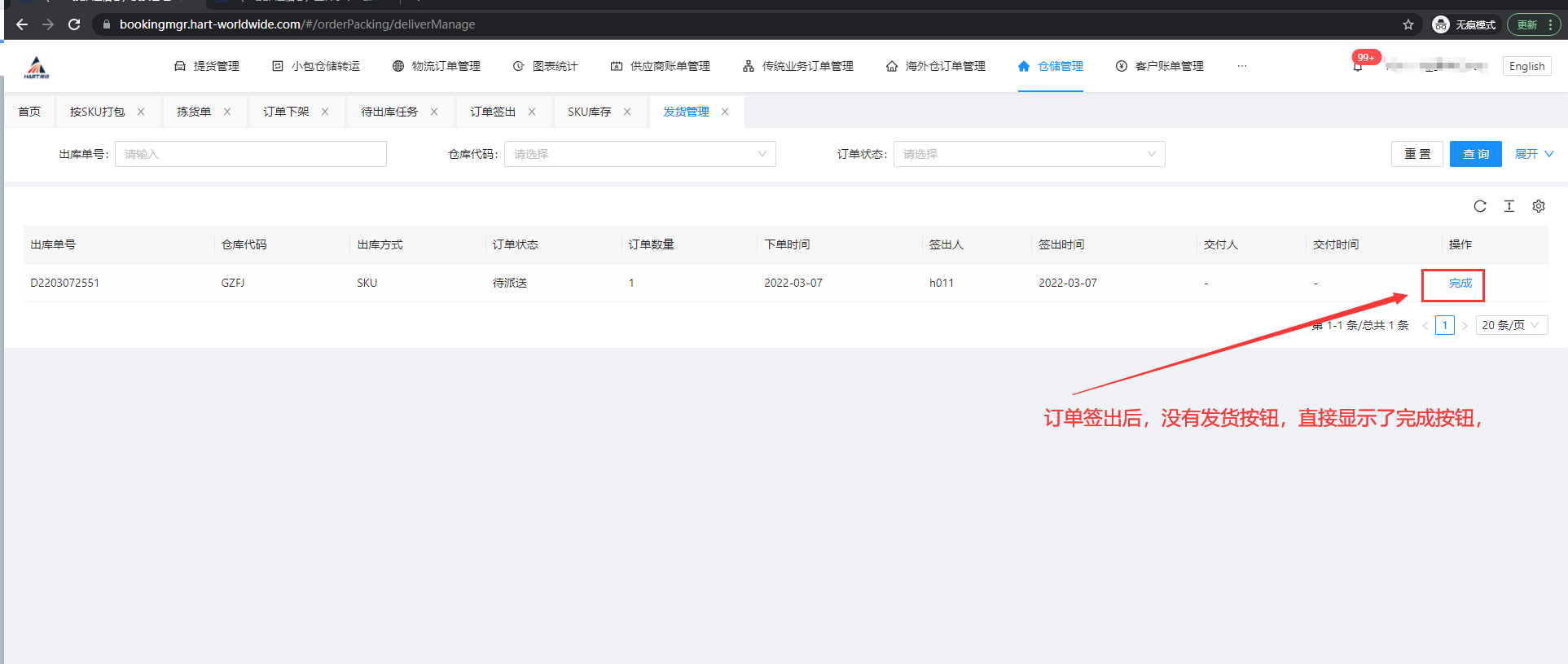Screen dimensions: 1568x664
Task: Expand the page size selector 20 条/页
Action: (1511, 325)
